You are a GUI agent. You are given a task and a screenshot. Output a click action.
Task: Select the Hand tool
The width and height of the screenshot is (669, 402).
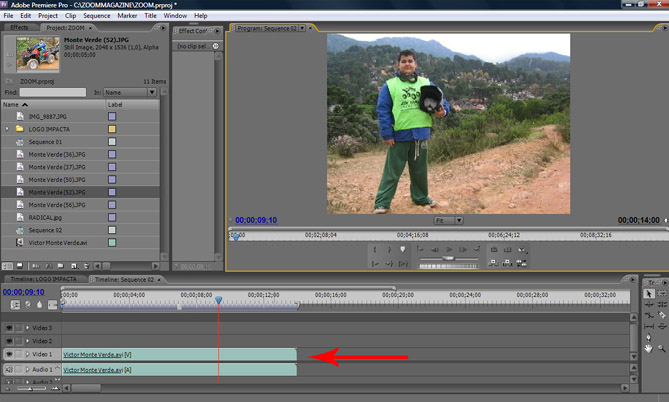pos(649,348)
